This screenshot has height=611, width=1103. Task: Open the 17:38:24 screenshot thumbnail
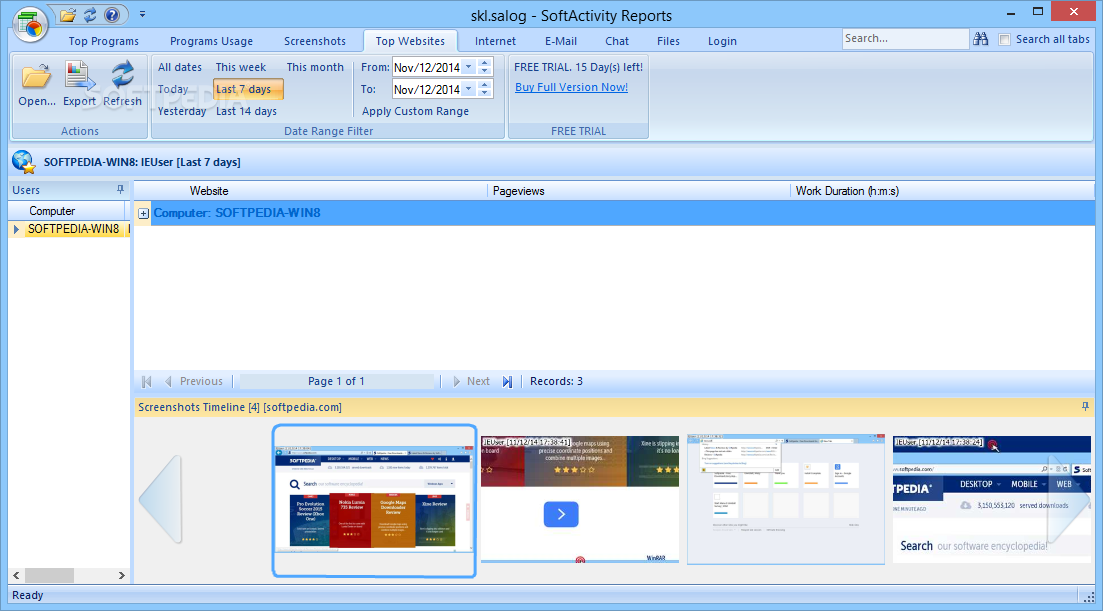[x=992, y=499]
